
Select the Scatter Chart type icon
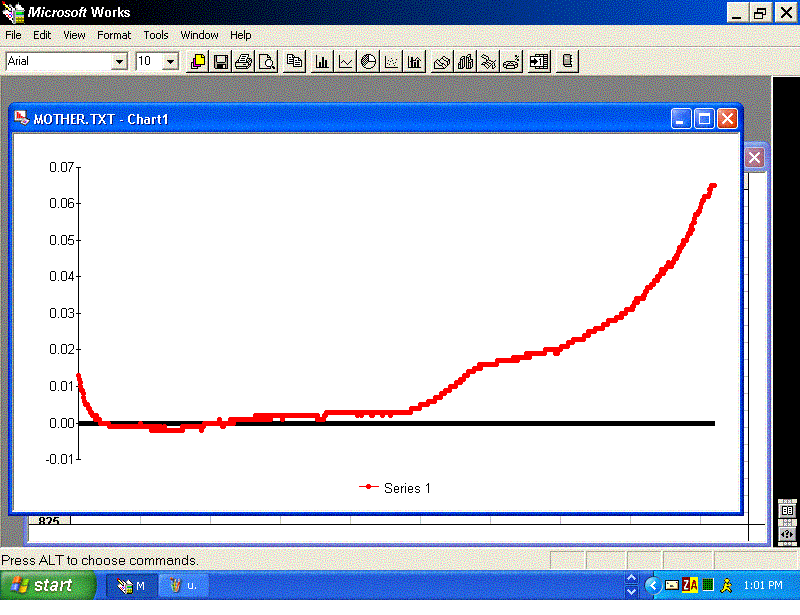pyautogui.click(x=391, y=62)
